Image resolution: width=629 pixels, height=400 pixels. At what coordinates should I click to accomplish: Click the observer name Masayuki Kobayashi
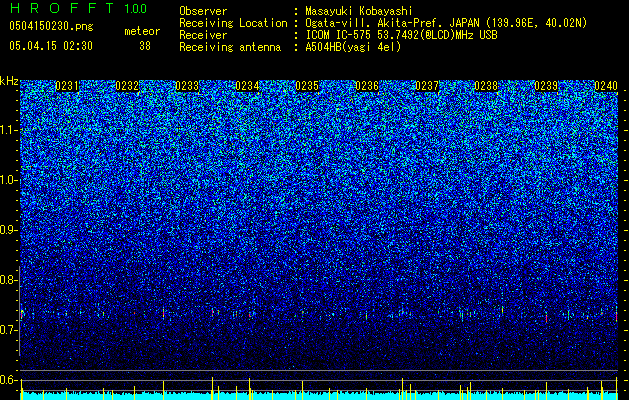pyautogui.click(x=359, y=11)
